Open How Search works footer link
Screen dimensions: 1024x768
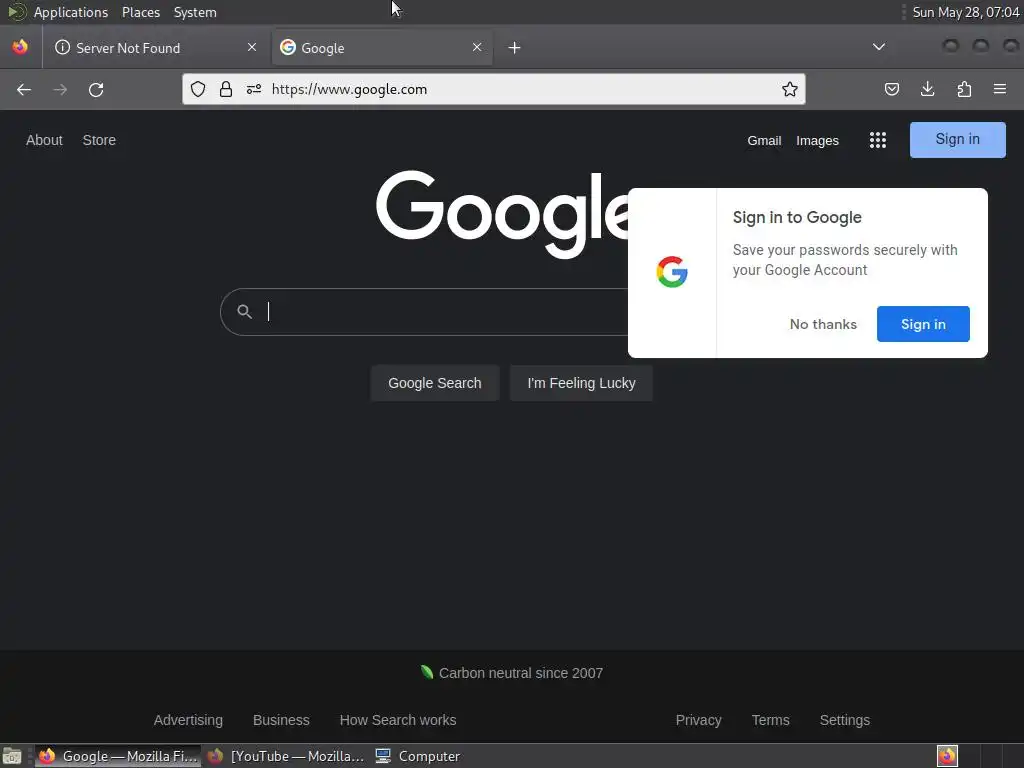click(x=398, y=720)
